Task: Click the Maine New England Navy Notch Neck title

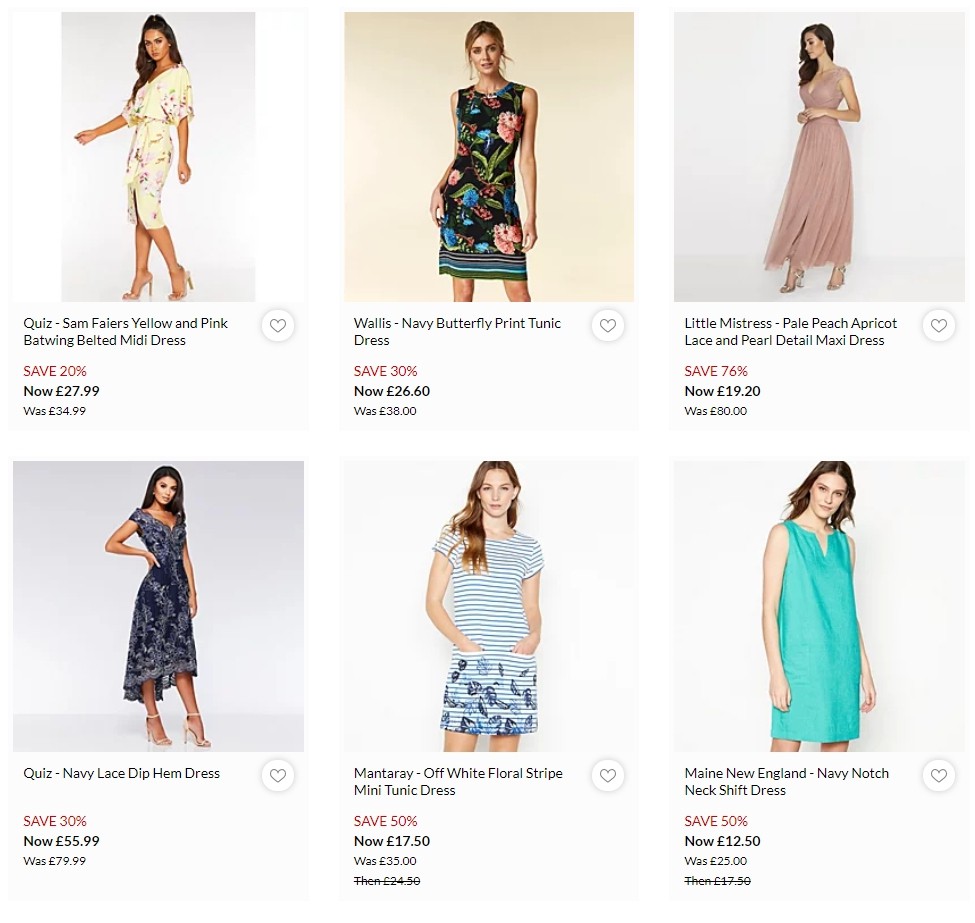Action: (786, 781)
